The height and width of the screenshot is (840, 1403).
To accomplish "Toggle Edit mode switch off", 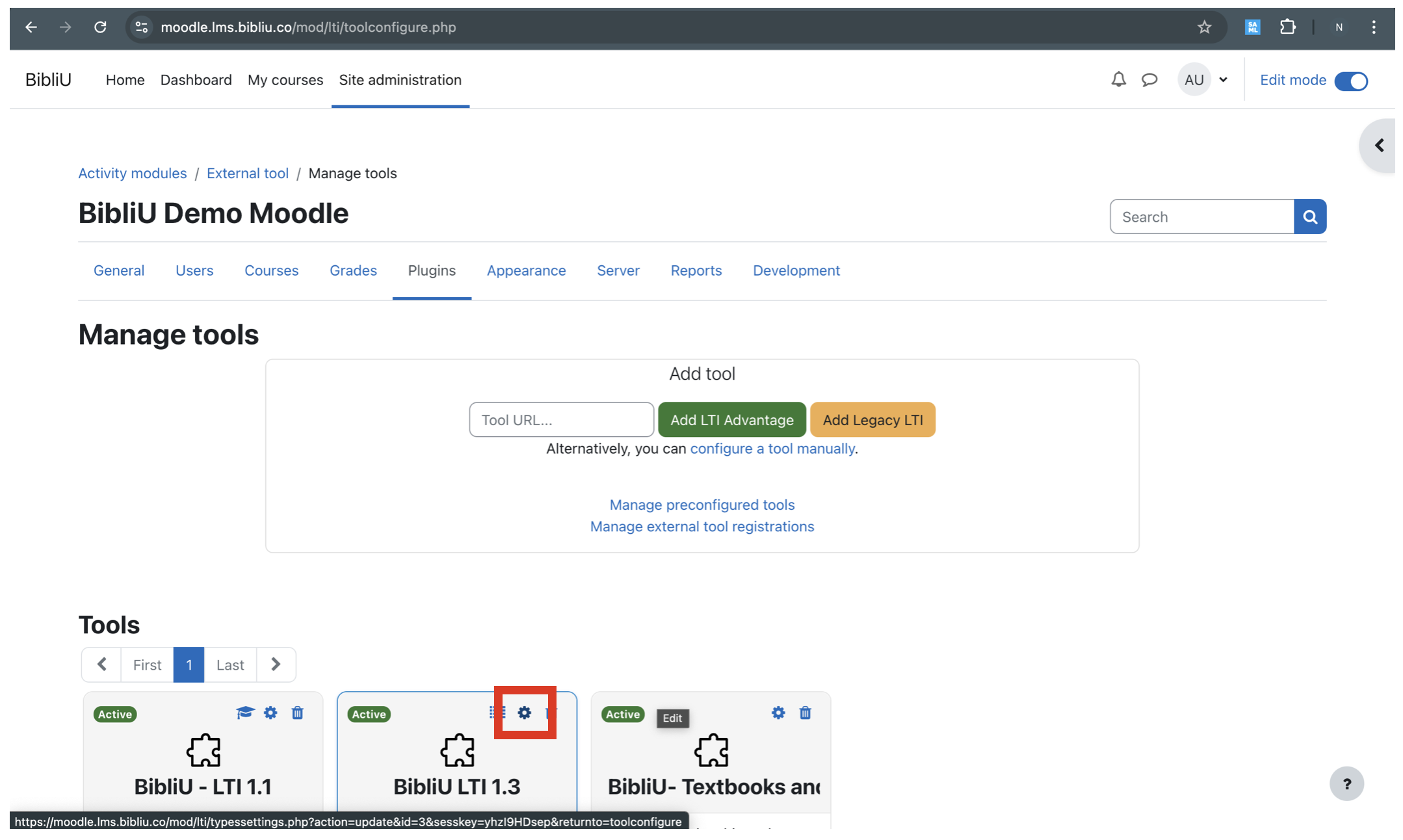I will coord(1351,81).
